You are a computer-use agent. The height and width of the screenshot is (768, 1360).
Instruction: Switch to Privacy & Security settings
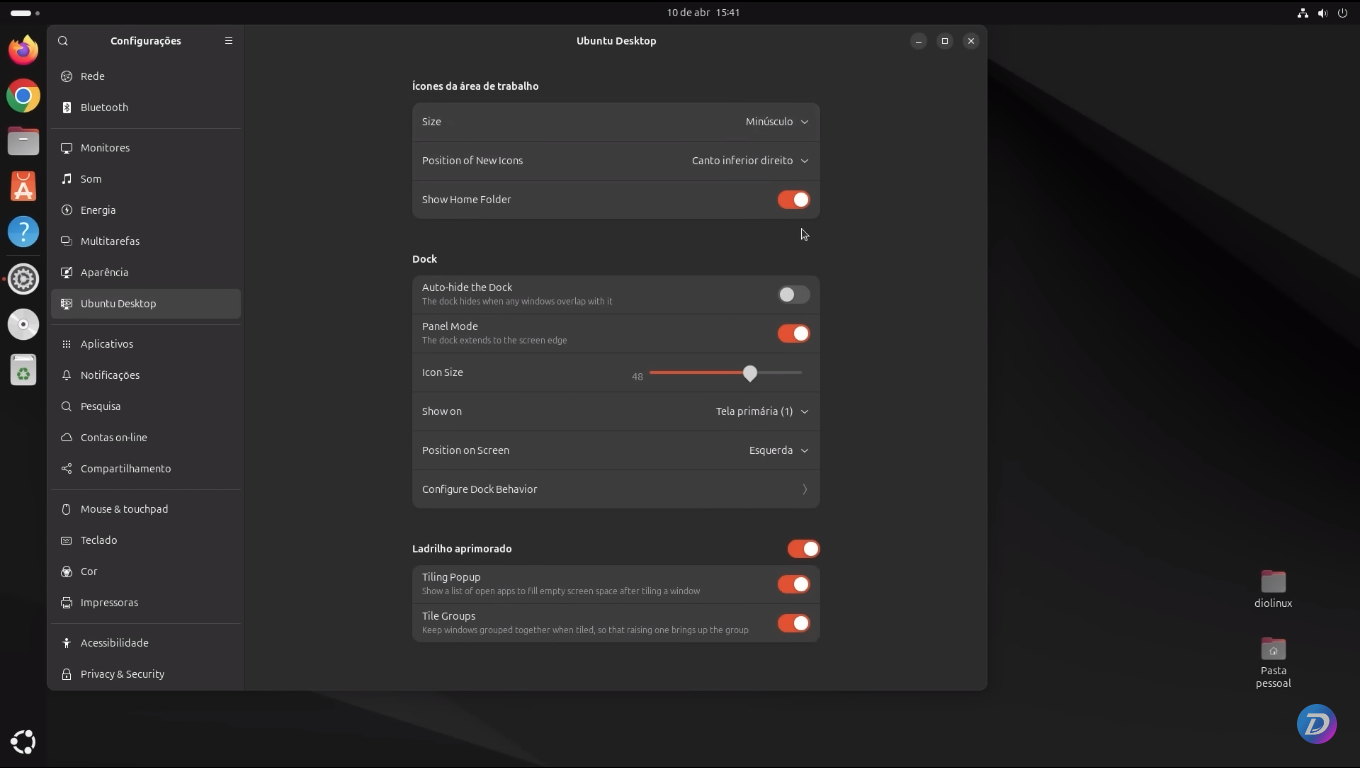122,674
